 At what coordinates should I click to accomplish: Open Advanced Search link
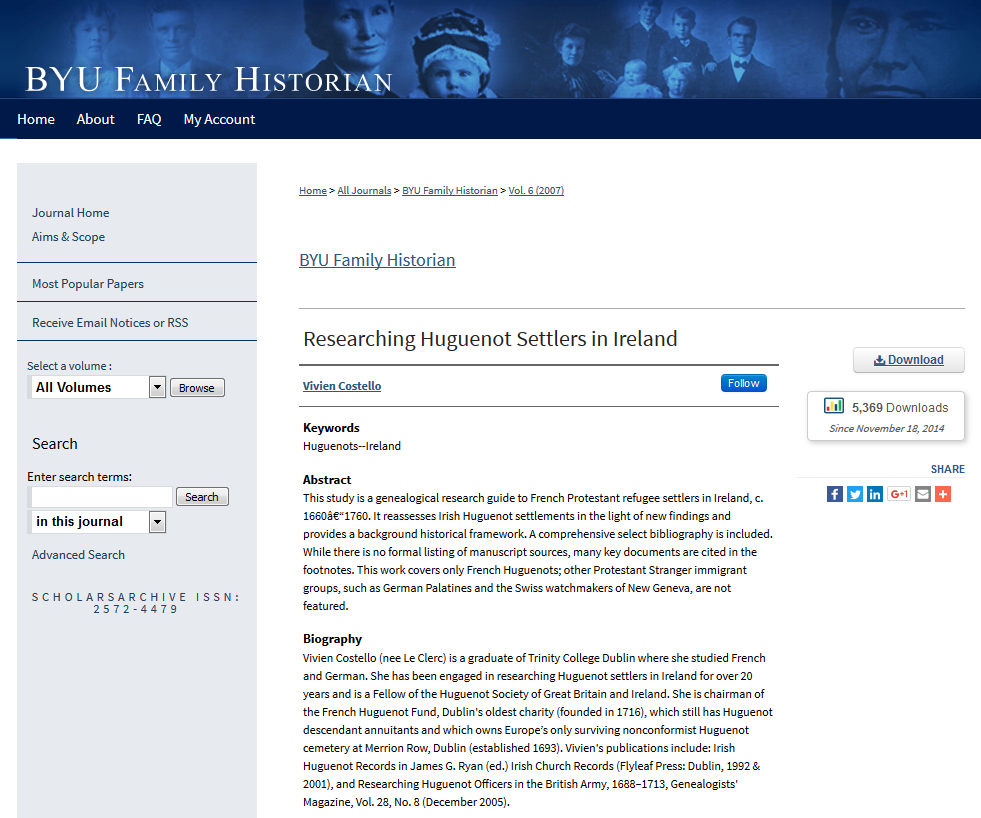78,555
